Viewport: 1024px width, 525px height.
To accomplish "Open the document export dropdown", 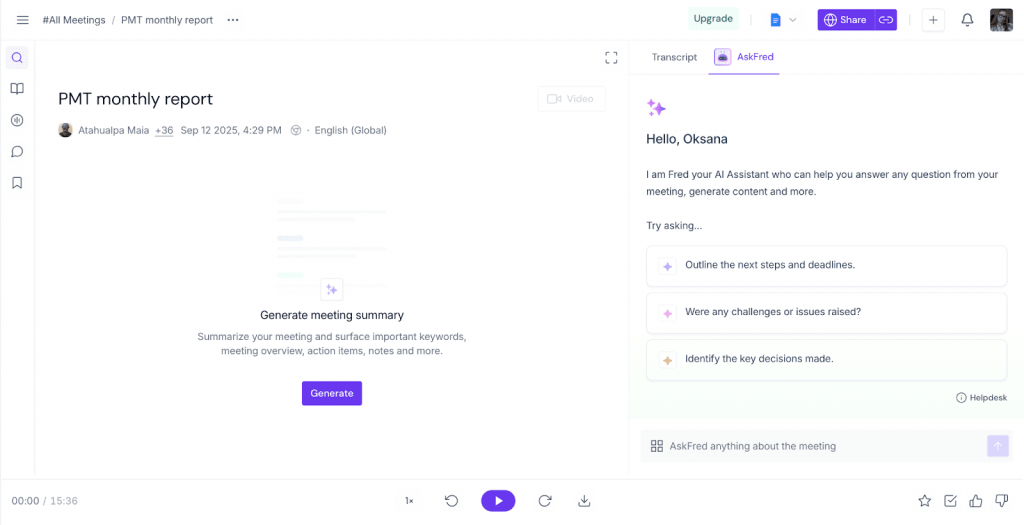I will (783, 20).
